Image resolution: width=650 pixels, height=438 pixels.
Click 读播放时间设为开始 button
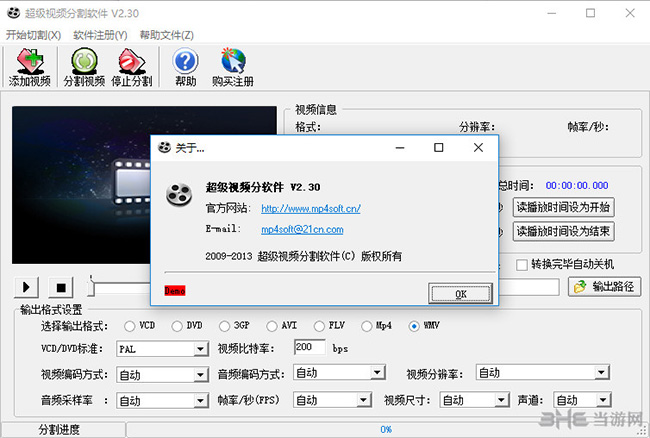tap(563, 207)
